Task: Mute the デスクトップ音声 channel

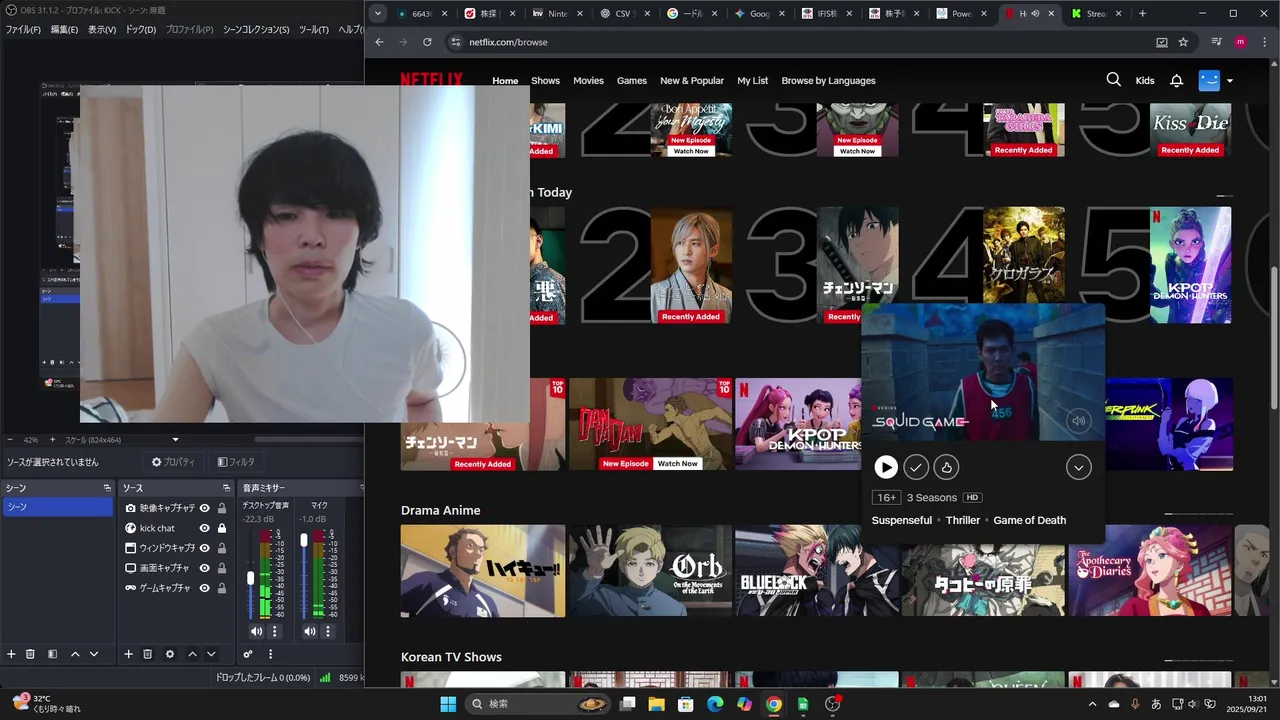Action: click(x=256, y=631)
